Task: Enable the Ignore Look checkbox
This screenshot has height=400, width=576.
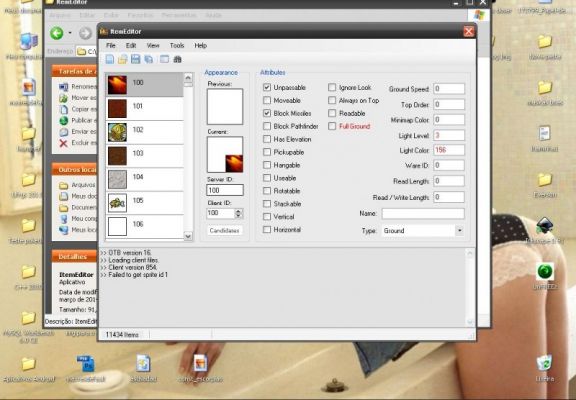Action: click(x=332, y=87)
